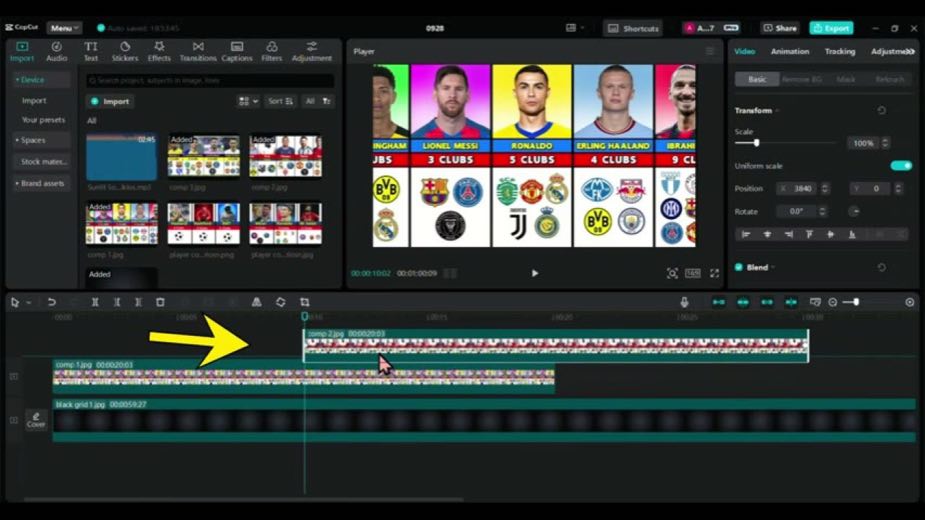This screenshot has width=925, height=520.
Task: Click the Split clip tool
Action: tap(95, 302)
